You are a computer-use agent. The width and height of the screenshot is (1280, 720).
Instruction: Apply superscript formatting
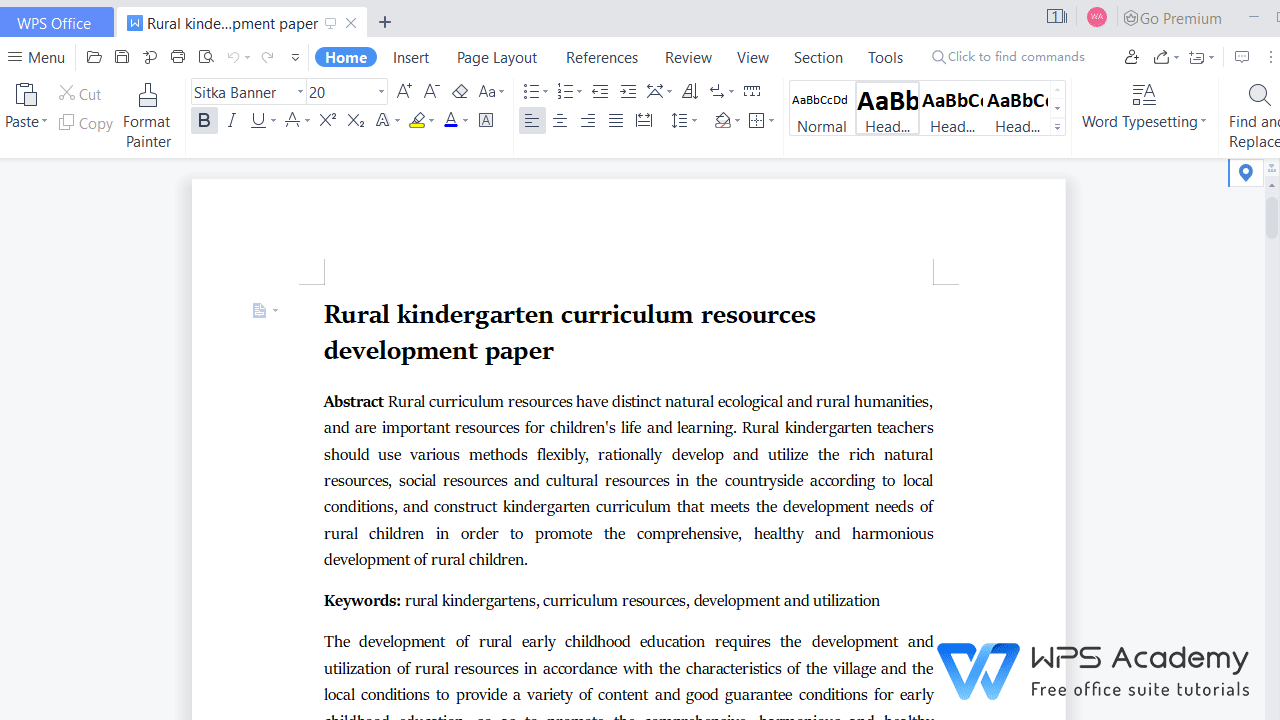(x=327, y=120)
